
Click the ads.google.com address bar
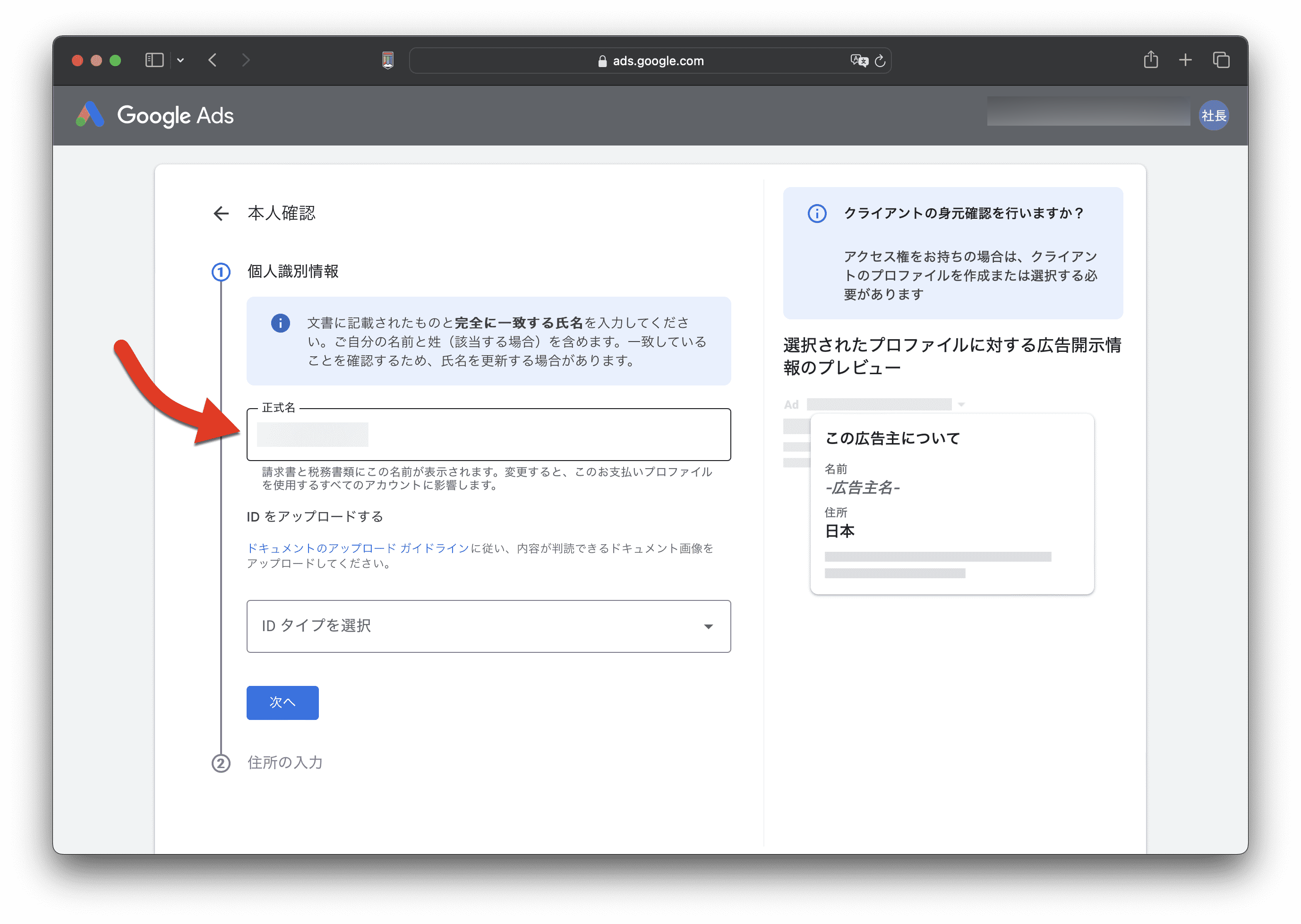click(x=657, y=61)
